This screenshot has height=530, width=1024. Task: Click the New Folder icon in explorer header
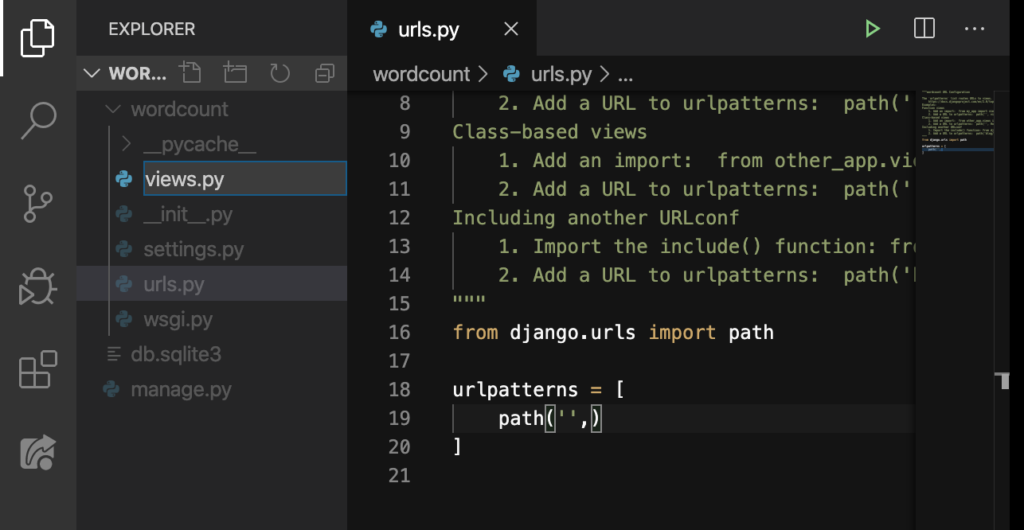(235, 73)
